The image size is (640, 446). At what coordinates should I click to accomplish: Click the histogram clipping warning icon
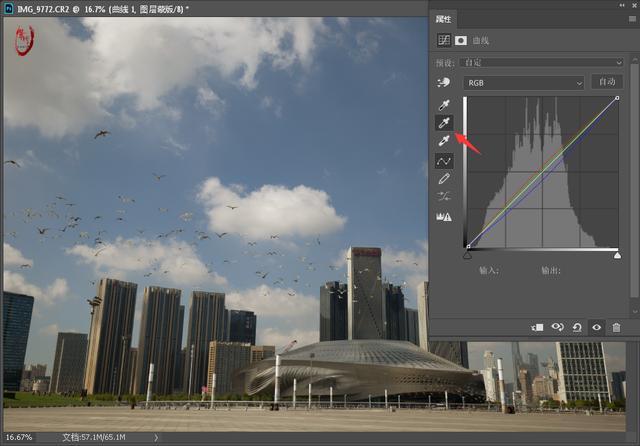445,215
